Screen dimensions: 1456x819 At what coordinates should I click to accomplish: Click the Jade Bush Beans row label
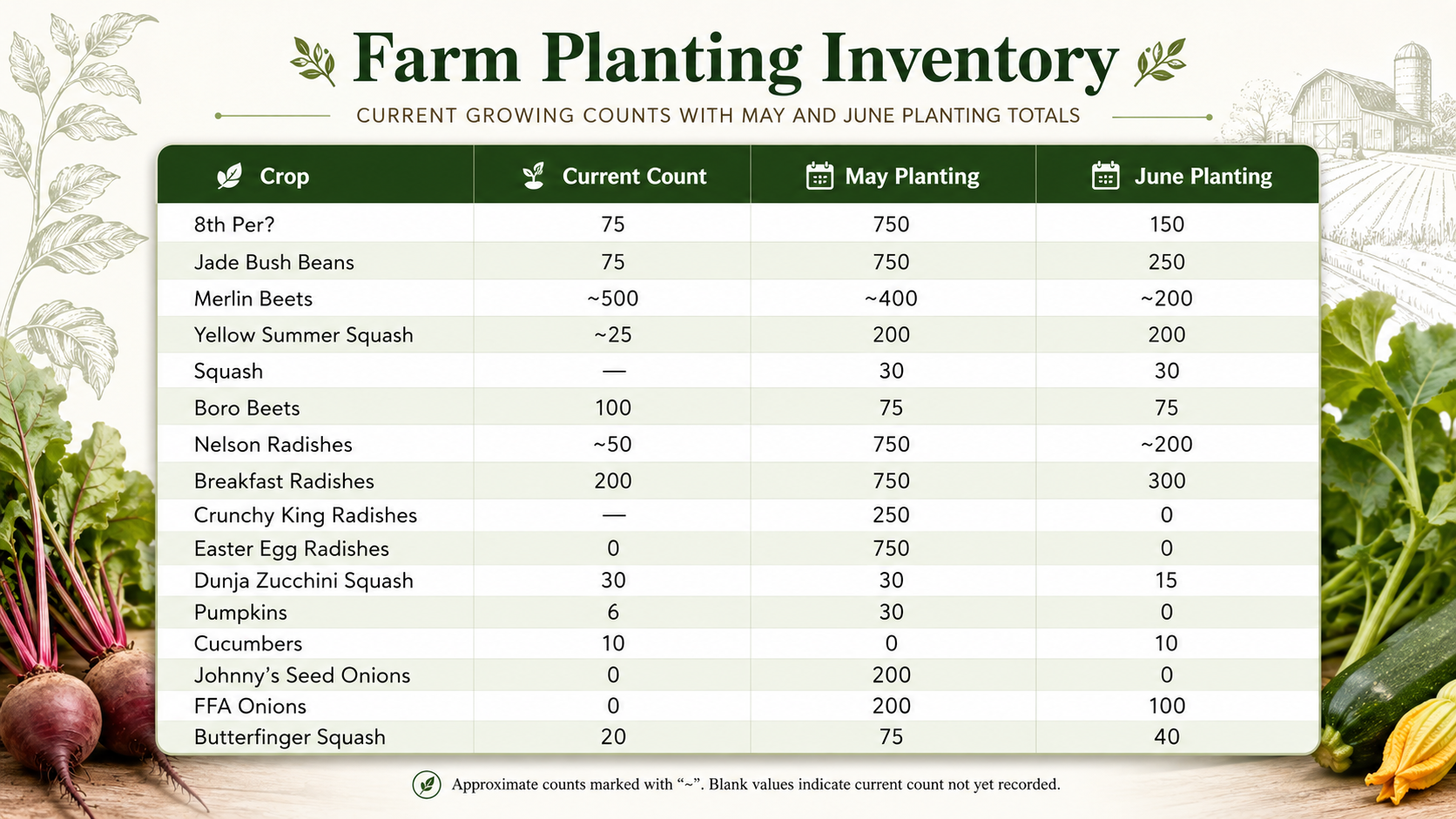(x=274, y=262)
